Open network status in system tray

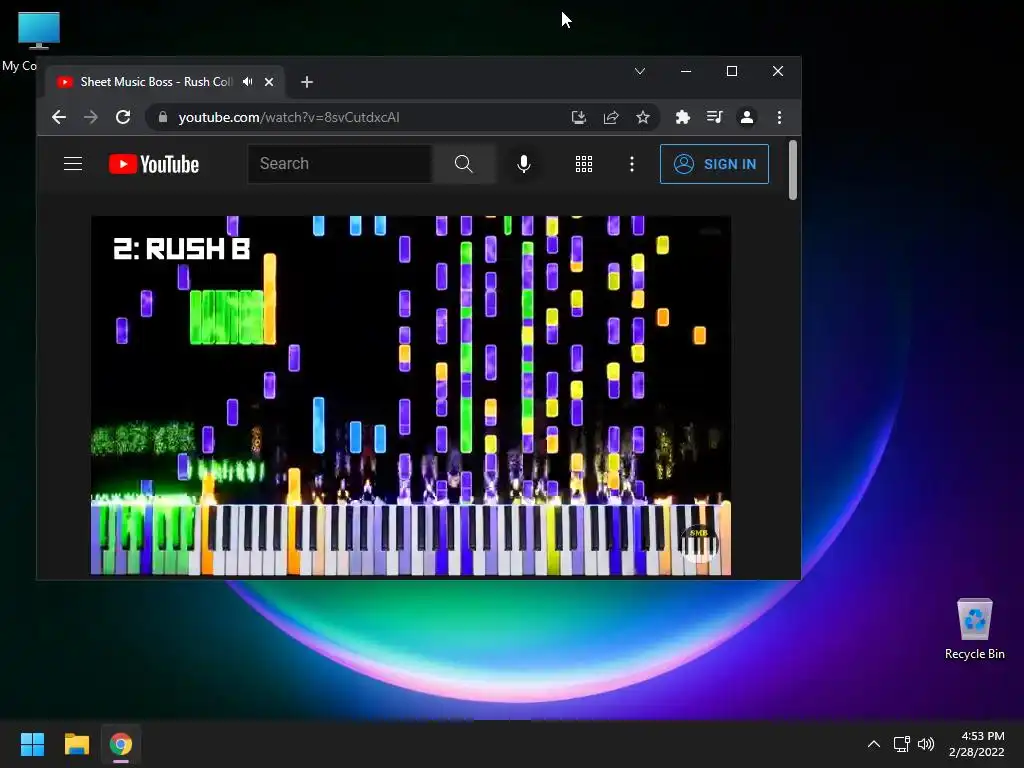(x=902, y=744)
